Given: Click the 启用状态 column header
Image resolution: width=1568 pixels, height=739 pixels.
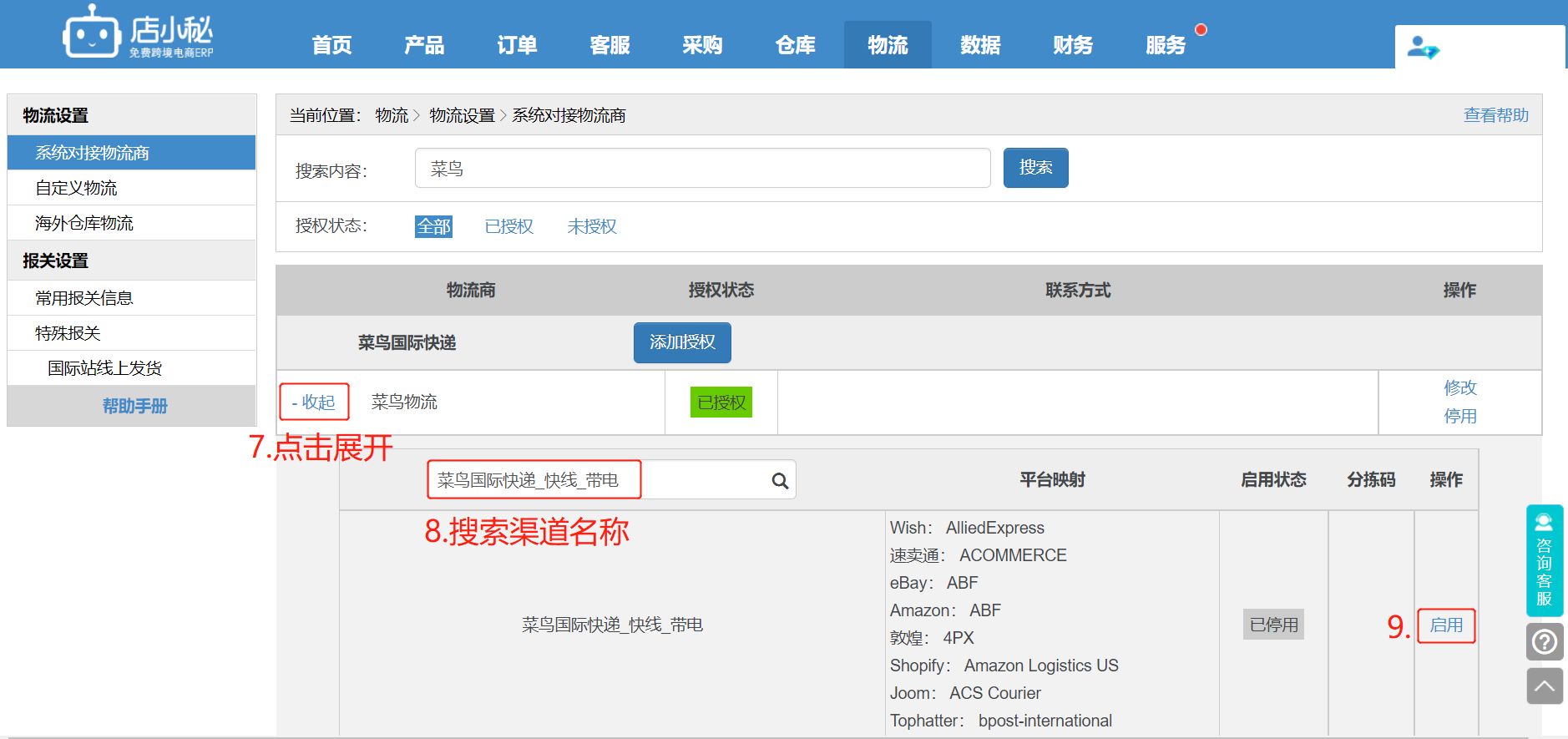Looking at the screenshot, I should click(1273, 480).
